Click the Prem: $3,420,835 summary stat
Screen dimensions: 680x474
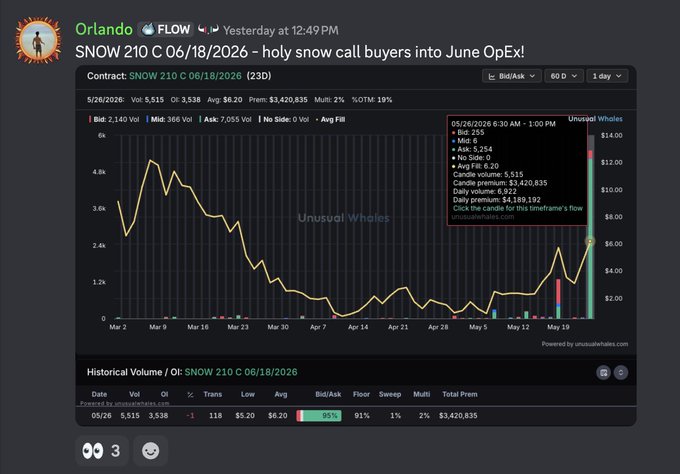coord(278,100)
